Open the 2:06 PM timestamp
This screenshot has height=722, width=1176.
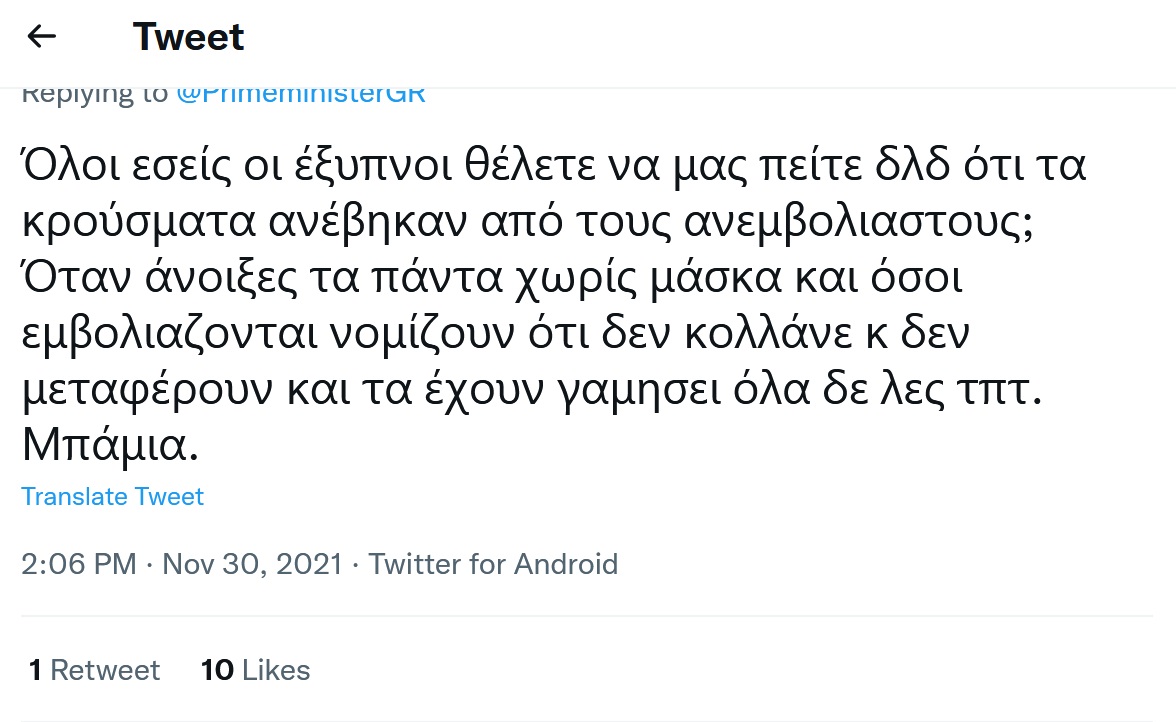[x=78, y=564]
